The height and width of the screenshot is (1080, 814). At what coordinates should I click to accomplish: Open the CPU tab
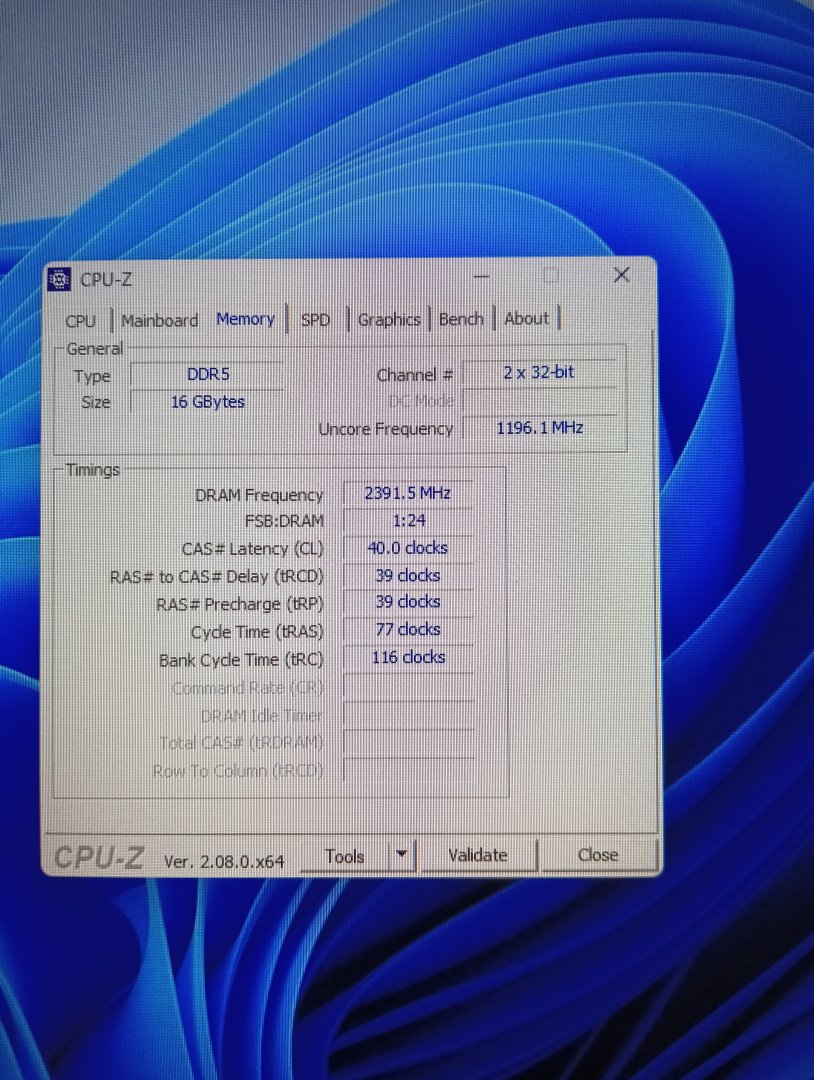pos(81,321)
